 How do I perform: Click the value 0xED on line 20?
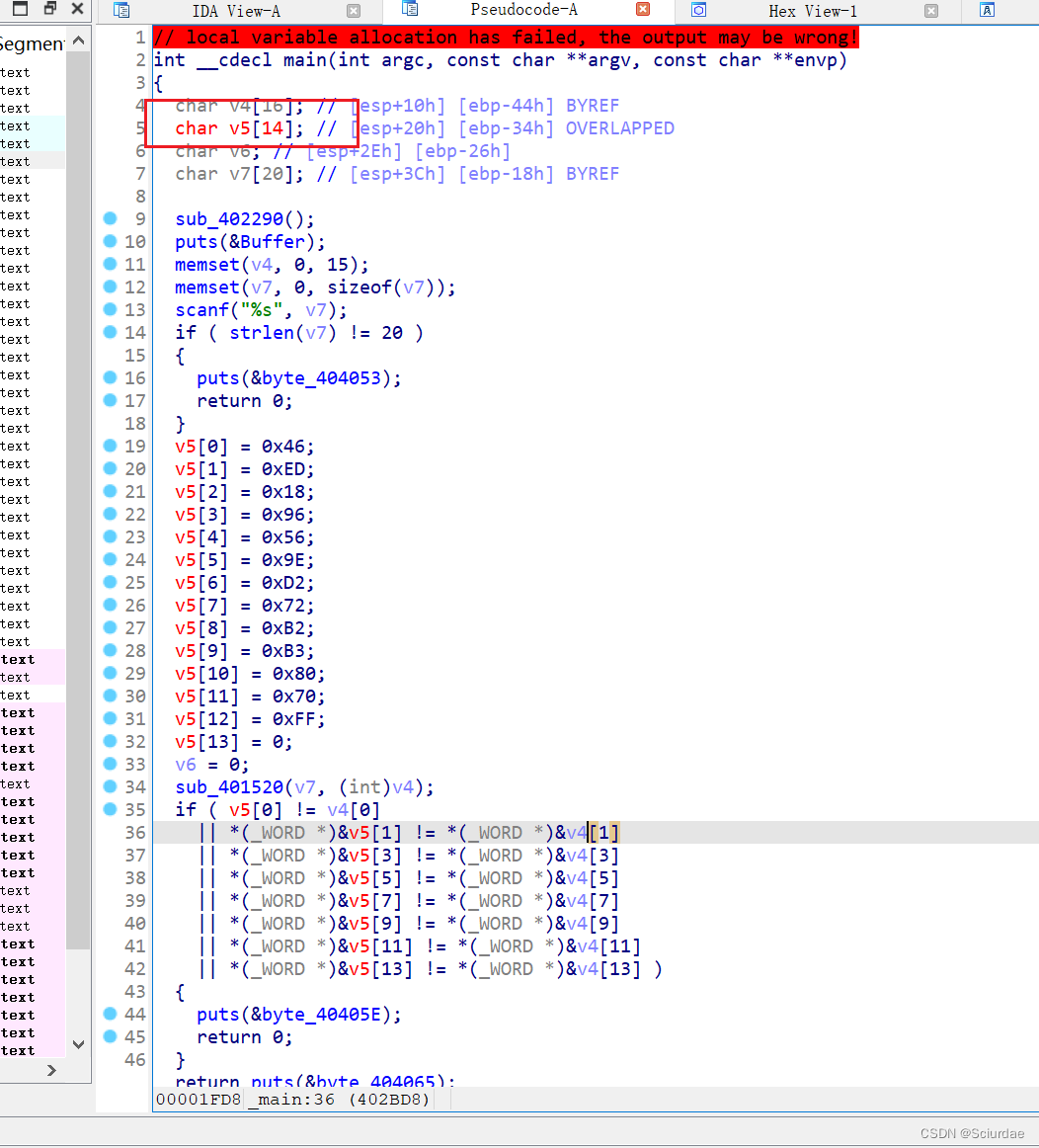(283, 468)
